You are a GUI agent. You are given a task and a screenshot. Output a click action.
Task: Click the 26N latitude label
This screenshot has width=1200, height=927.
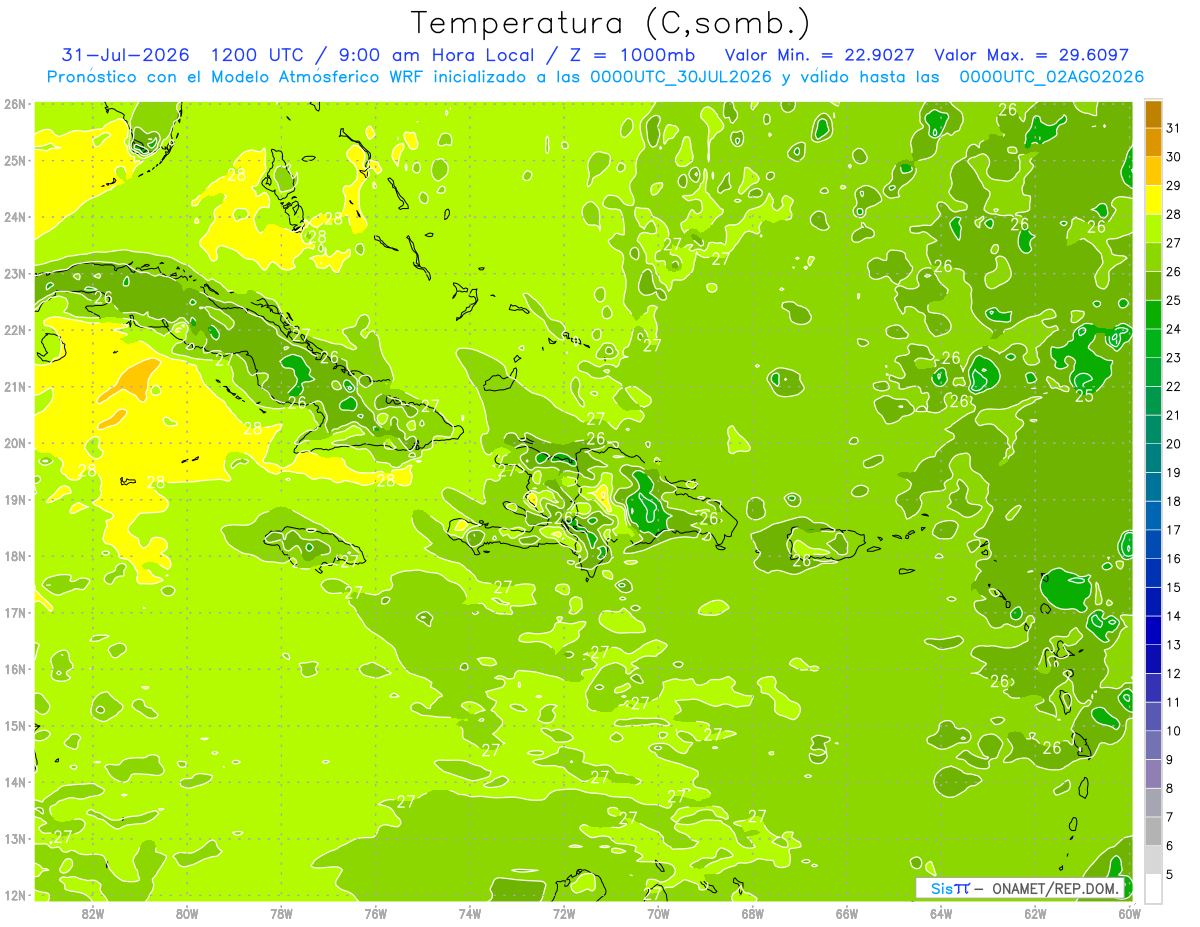pos(15,104)
